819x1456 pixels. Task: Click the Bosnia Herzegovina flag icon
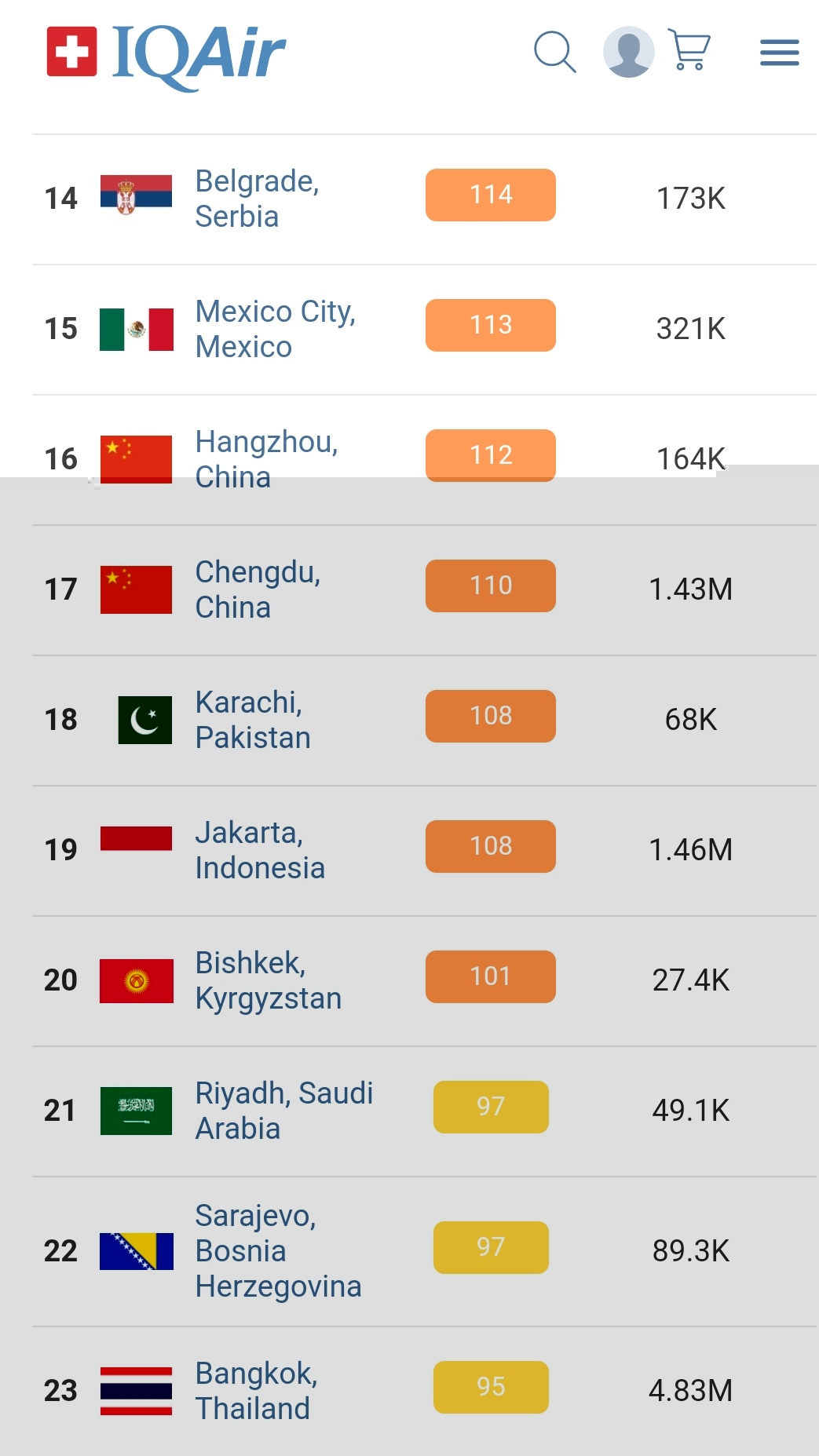(136, 1251)
